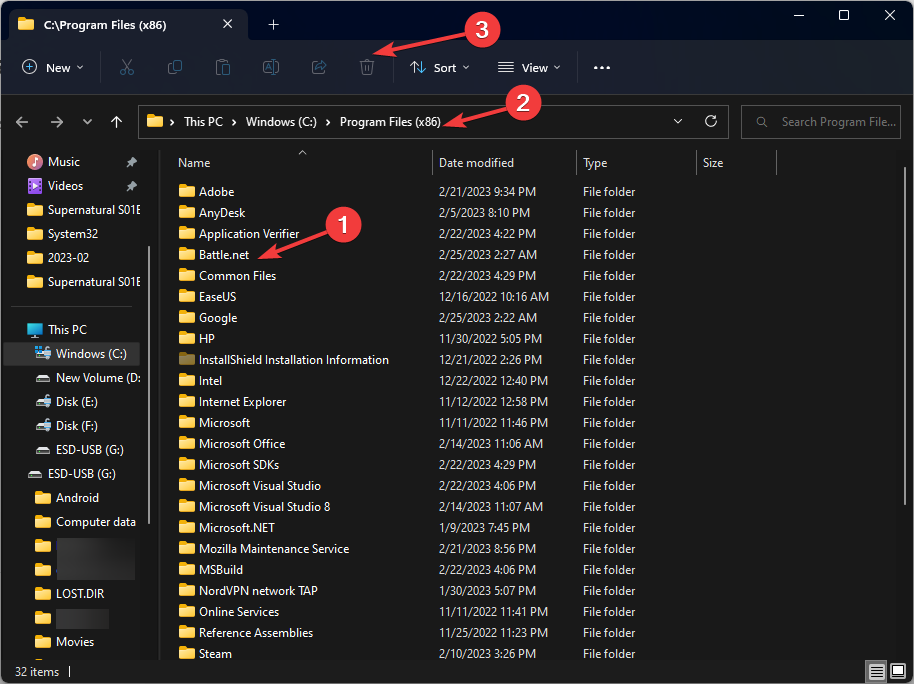Click Windows (C:) breadcrumb in address bar
914x684 pixels.
(x=281, y=122)
